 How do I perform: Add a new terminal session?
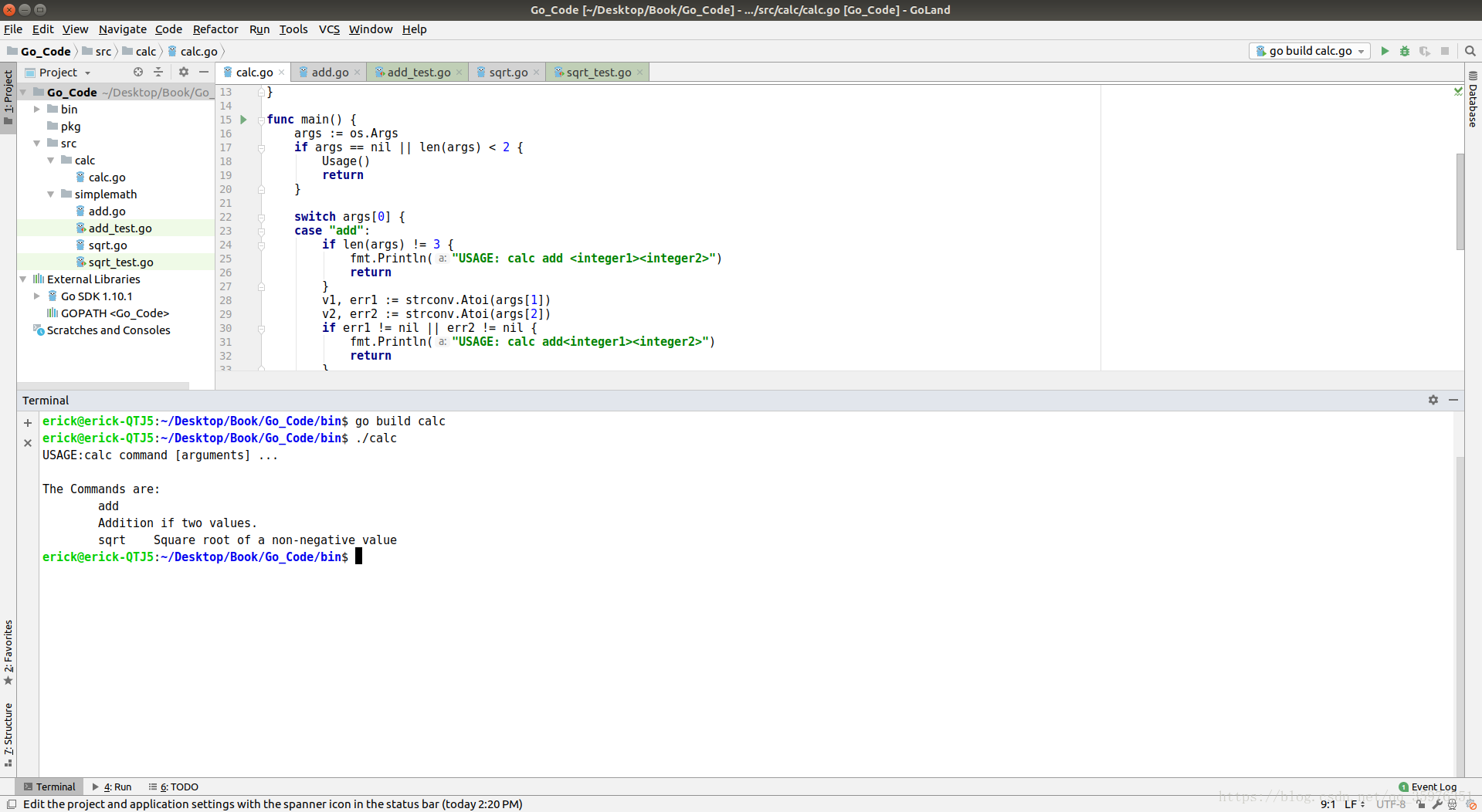28,423
